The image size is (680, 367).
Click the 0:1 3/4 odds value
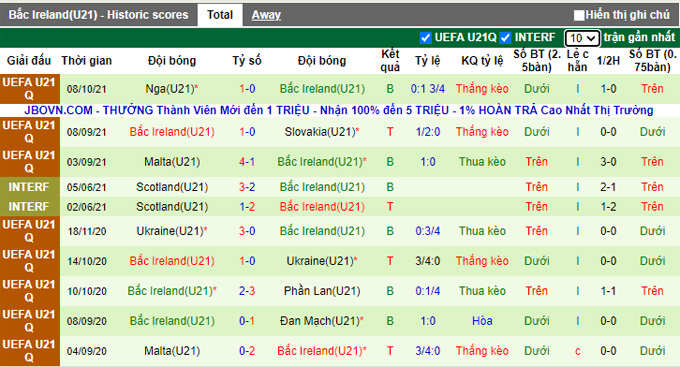click(428, 89)
